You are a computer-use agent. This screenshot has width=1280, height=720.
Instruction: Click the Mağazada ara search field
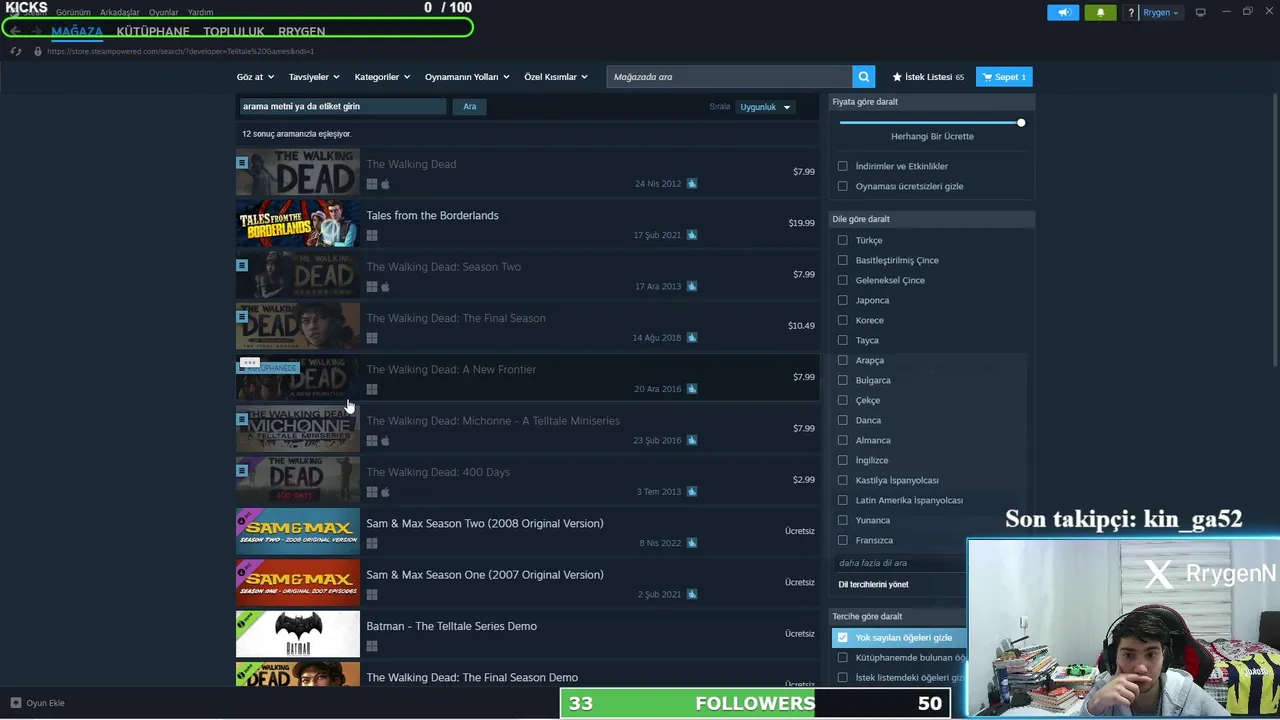pos(729,76)
